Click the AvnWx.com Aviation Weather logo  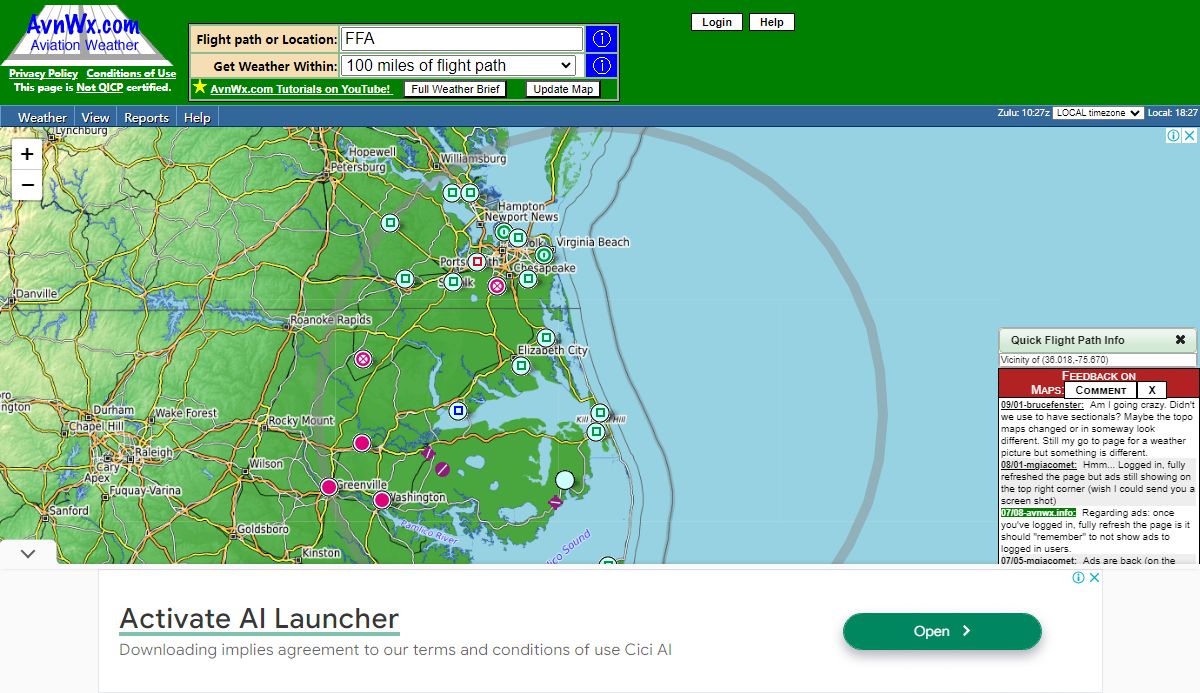pos(85,34)
